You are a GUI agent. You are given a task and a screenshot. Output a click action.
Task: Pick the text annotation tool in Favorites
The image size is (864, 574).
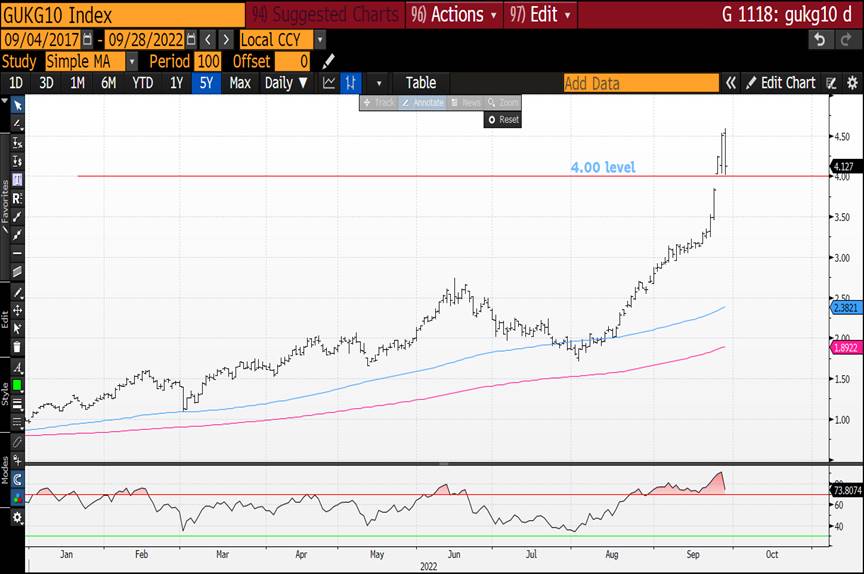tap(17, 180)
